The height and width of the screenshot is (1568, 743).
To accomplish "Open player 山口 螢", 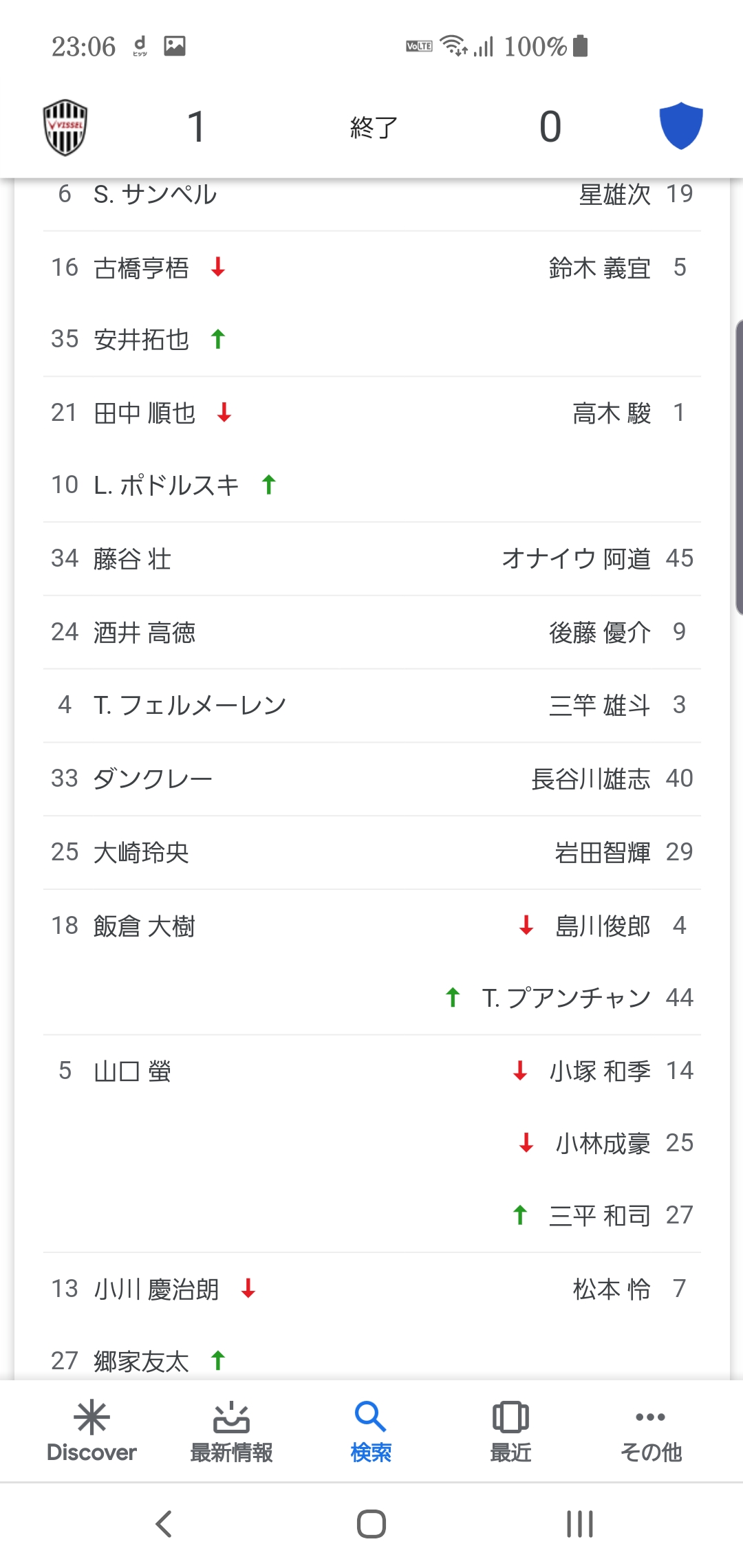I will [x=132, y=1071].
